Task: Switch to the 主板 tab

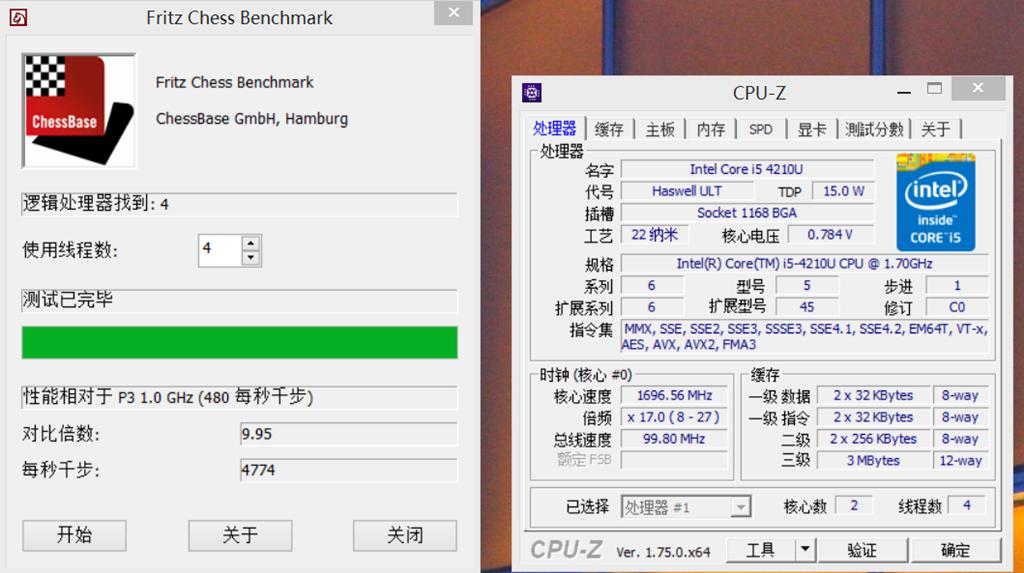Action: point(660,129)
